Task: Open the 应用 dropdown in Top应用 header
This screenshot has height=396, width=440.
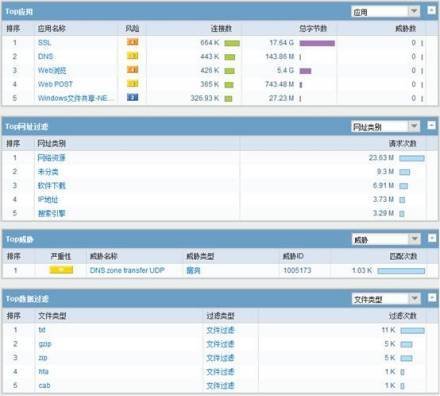Action: (386, 12)
